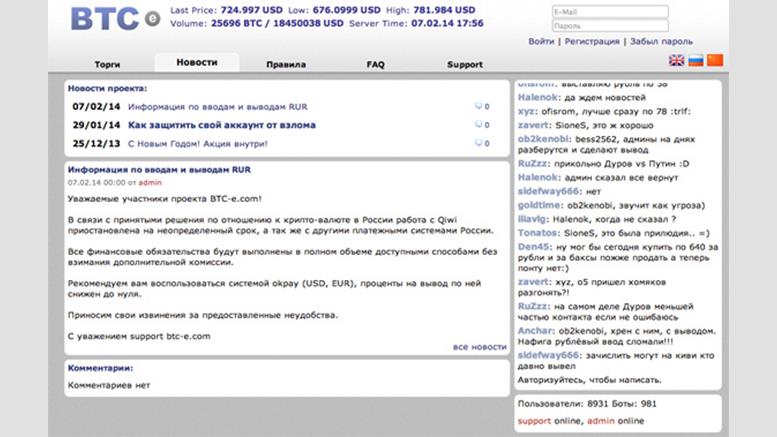Click the admin author link in article

(150, 183)
